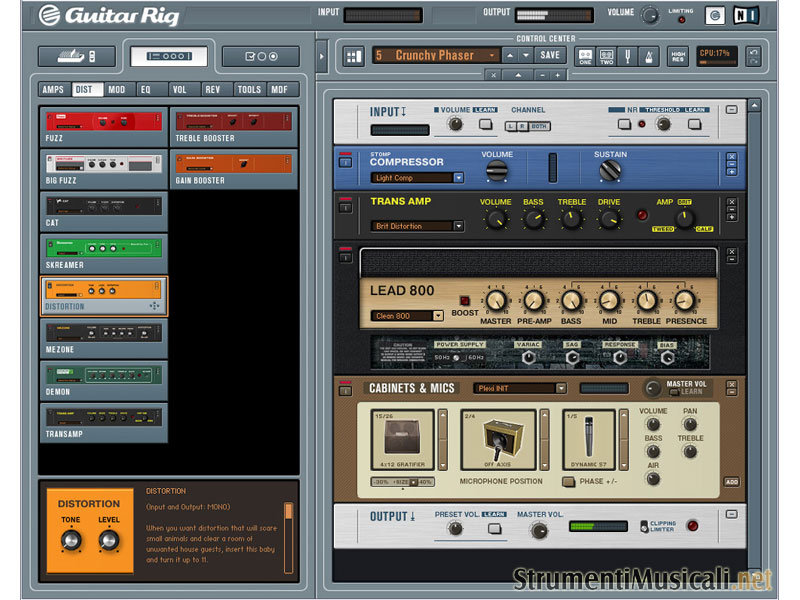This screenshot has height=600, width=800.
Task: Open Tapedeck Two
Action: [x=606, y=57]
